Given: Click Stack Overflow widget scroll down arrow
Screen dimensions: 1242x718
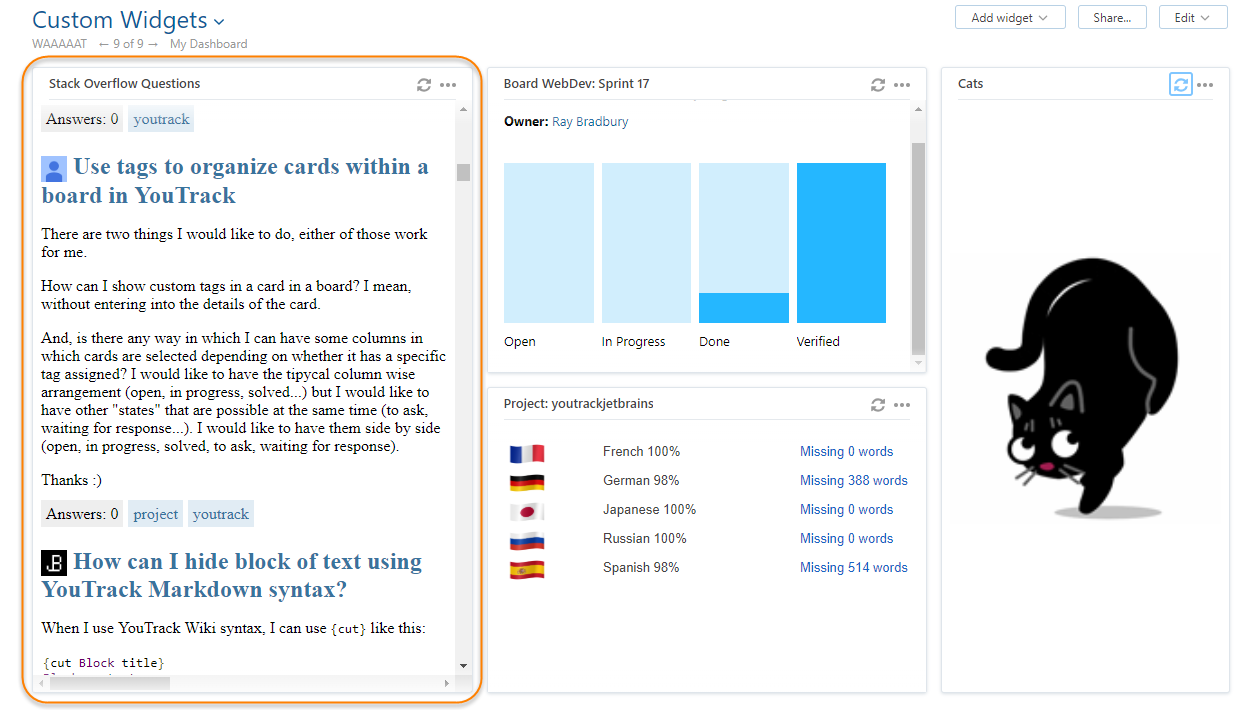Looking at the screenshot, I should tap(463, 665).
